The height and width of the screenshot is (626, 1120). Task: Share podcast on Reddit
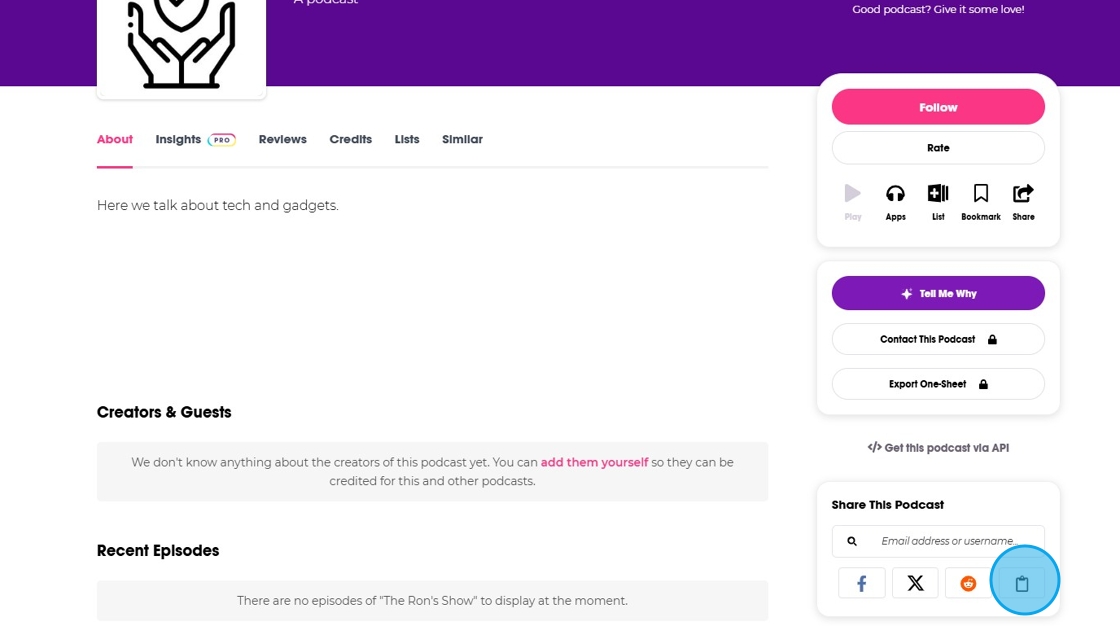968,583
